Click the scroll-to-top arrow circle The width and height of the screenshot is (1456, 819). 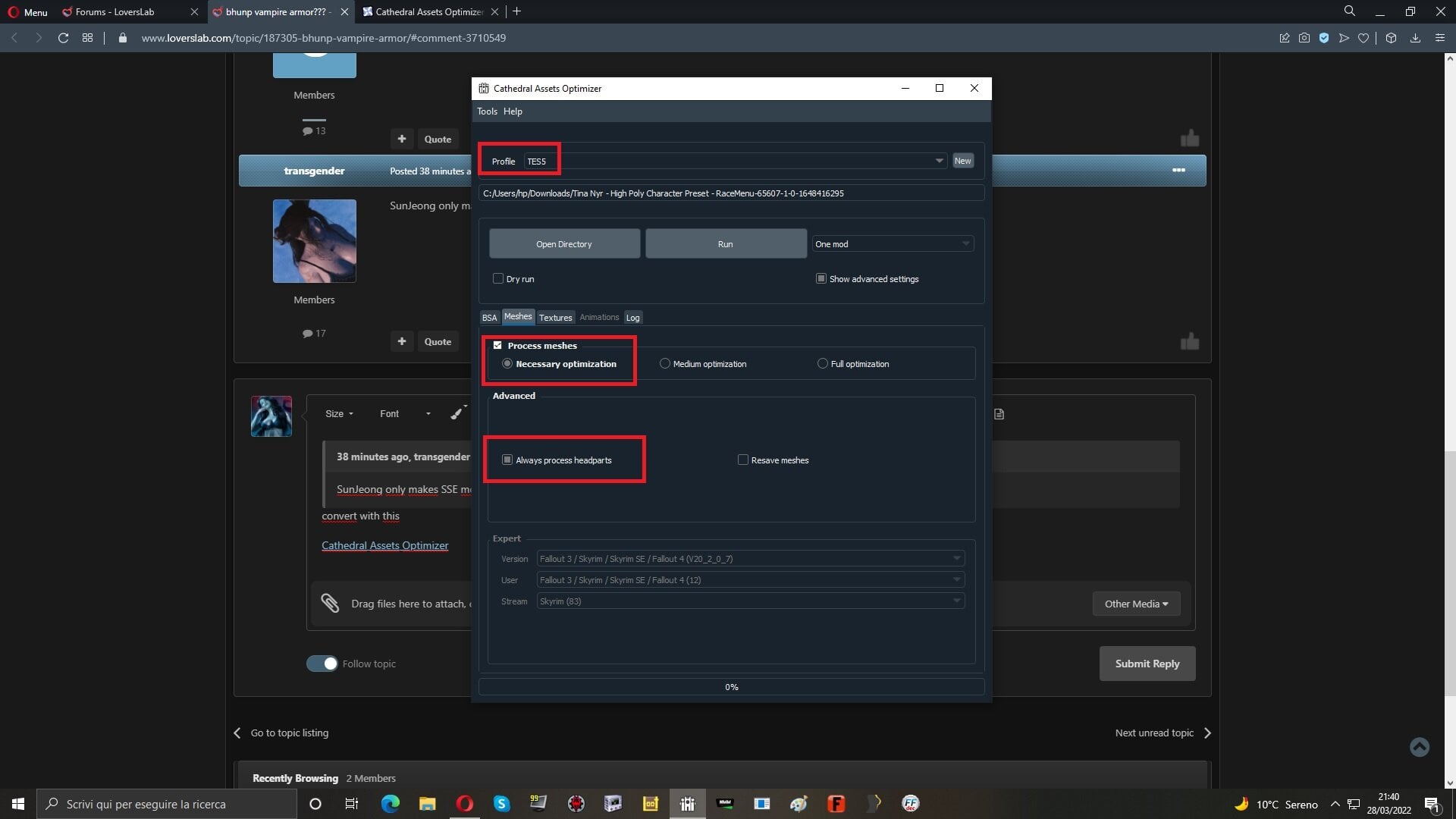tap(1420, 747)
